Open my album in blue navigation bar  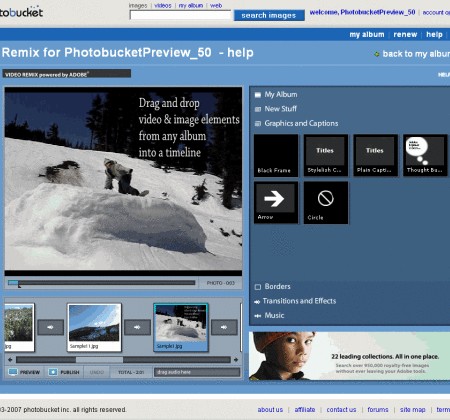pos(367,34)
